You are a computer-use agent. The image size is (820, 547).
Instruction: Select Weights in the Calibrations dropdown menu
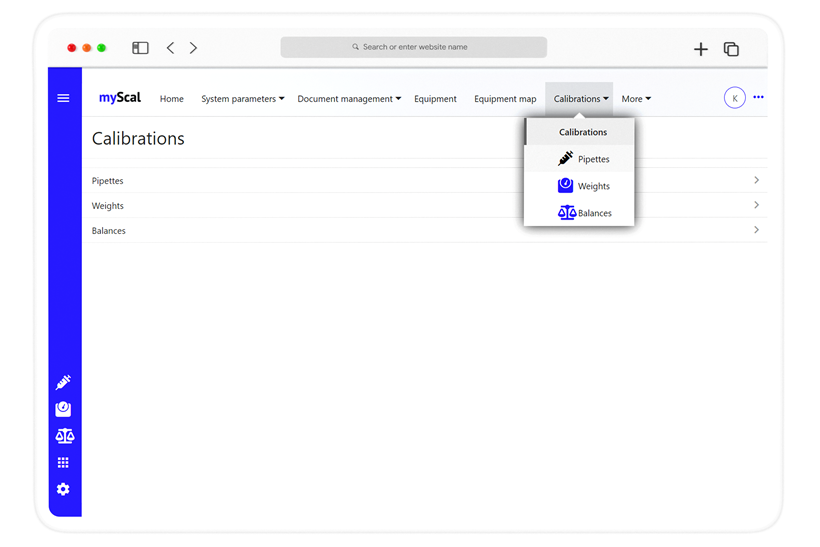[x=582, y=186]
